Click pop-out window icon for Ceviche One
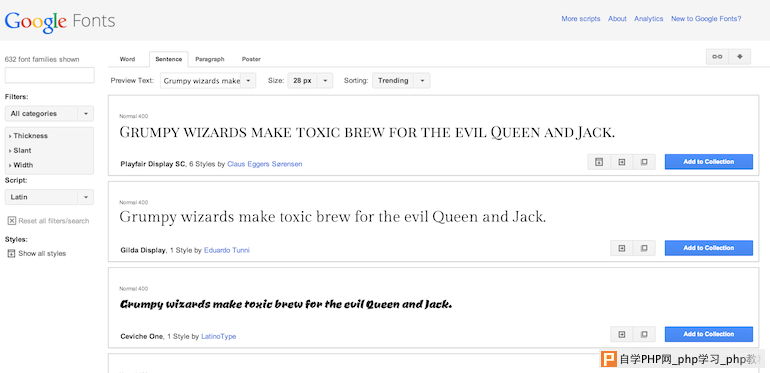 [x=644, y=335]
